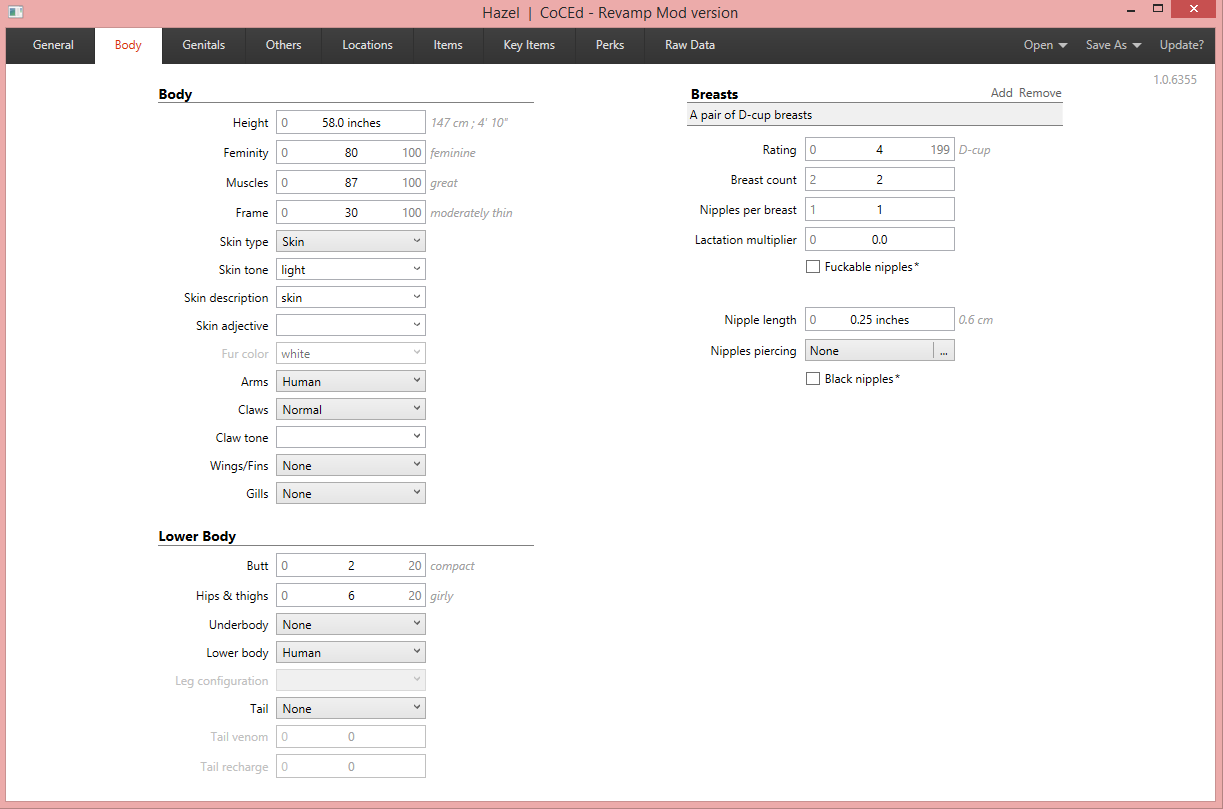Click the Open menu in the toolbar

click(1045, 45)
